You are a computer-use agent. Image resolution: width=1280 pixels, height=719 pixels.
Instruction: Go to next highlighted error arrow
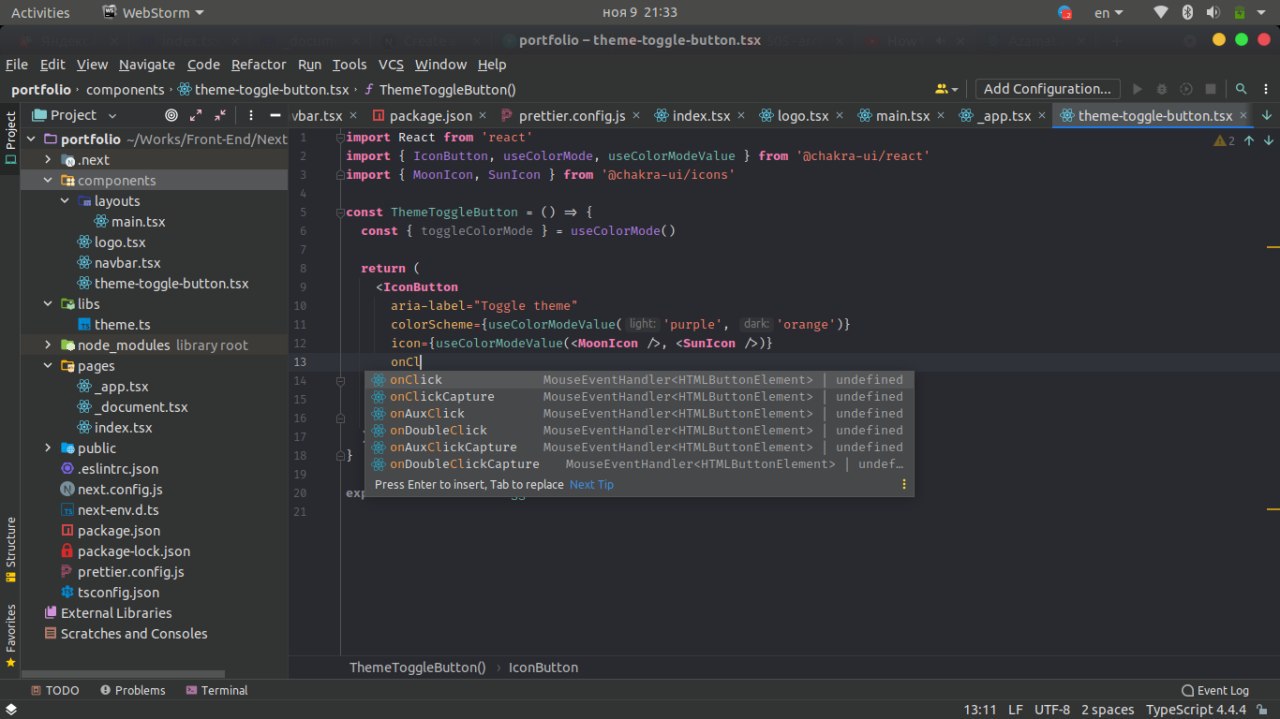coord(1268,141)
